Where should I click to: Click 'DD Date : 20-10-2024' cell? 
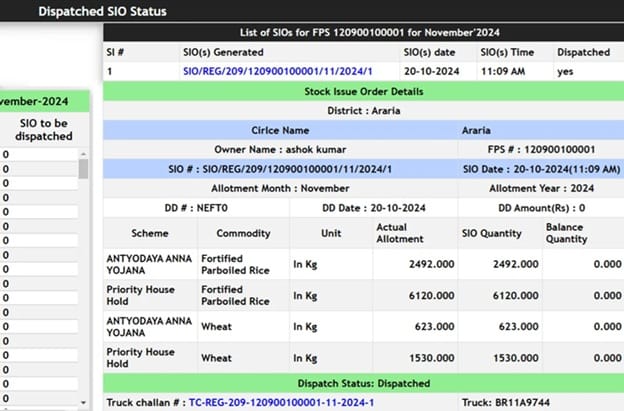(x=374, y=208)
